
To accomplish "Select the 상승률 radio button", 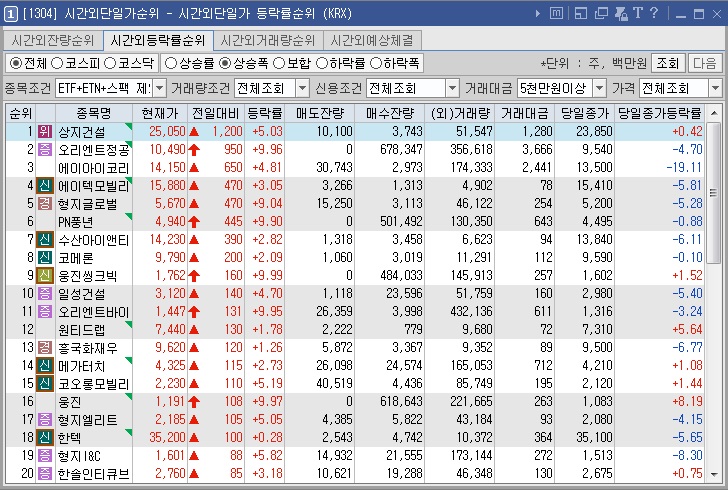I will point(171,63).
